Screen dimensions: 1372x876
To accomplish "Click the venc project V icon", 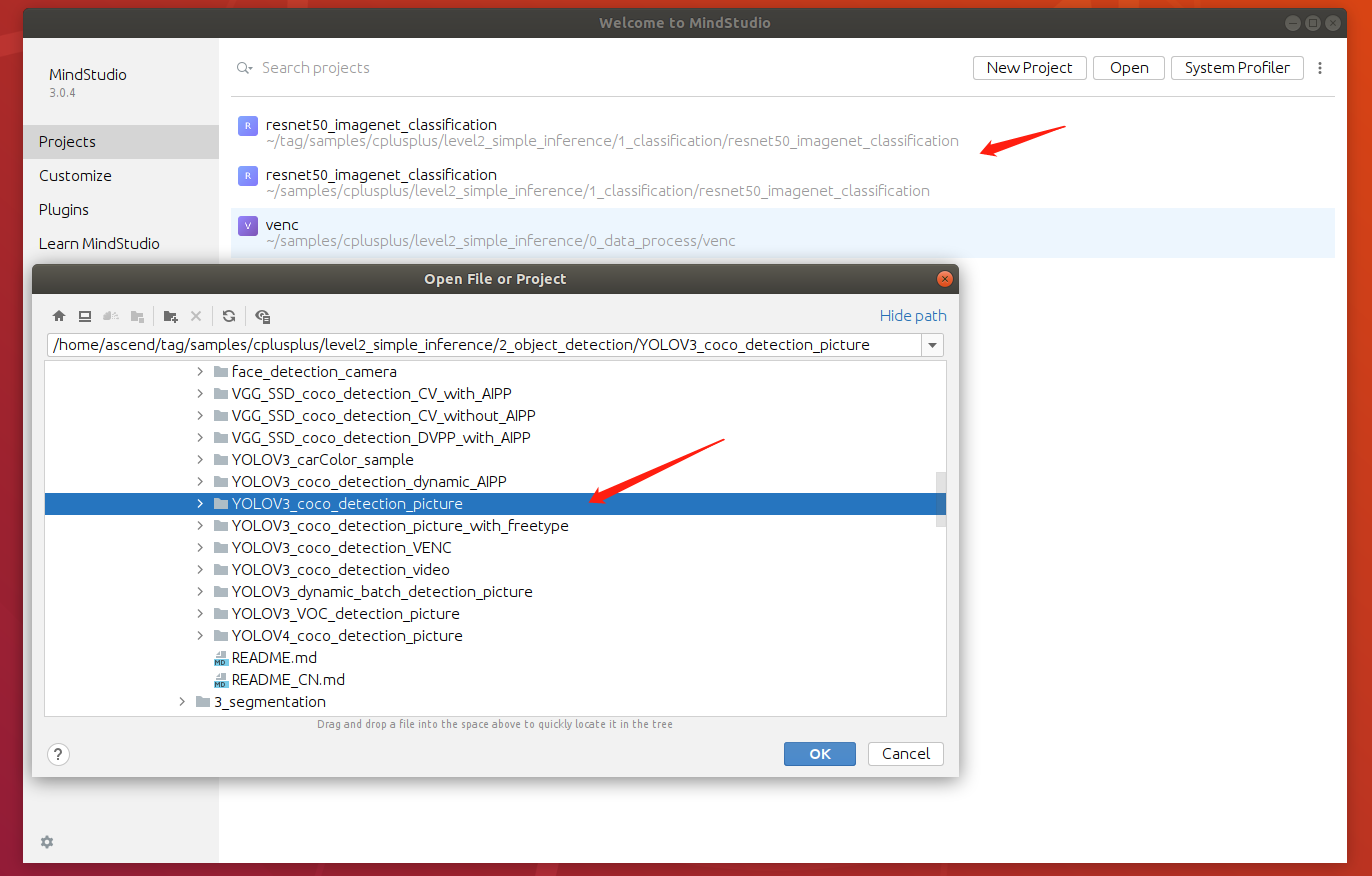I will (x=248, y=225).
